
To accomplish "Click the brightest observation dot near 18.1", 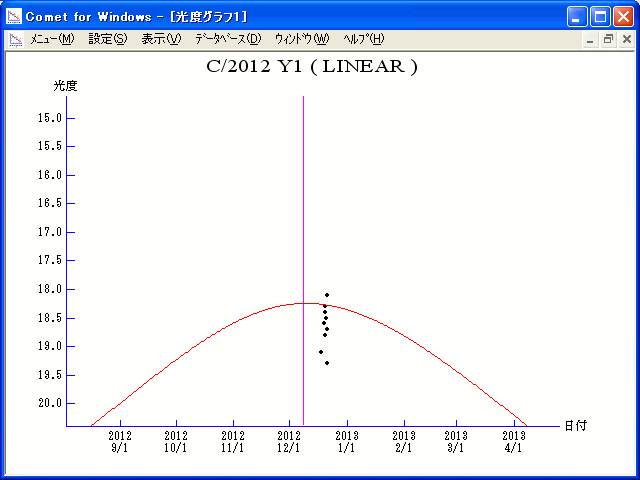I will [327, 295].
